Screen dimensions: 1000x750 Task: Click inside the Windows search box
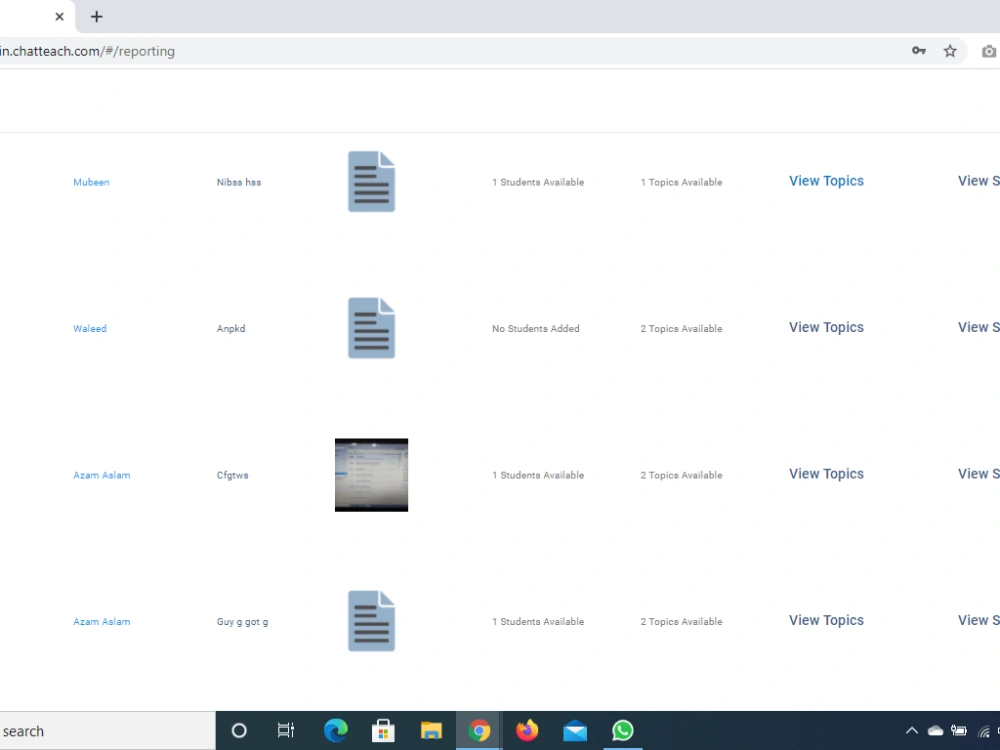(x=100, y=730)
